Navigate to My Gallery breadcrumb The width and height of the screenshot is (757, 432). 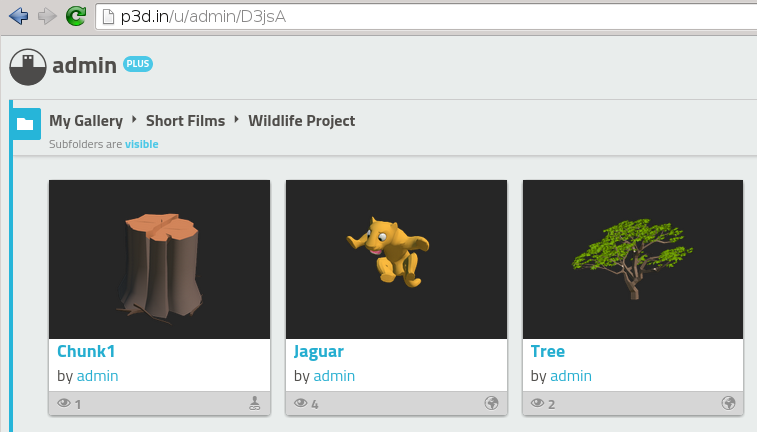[86, 121]
